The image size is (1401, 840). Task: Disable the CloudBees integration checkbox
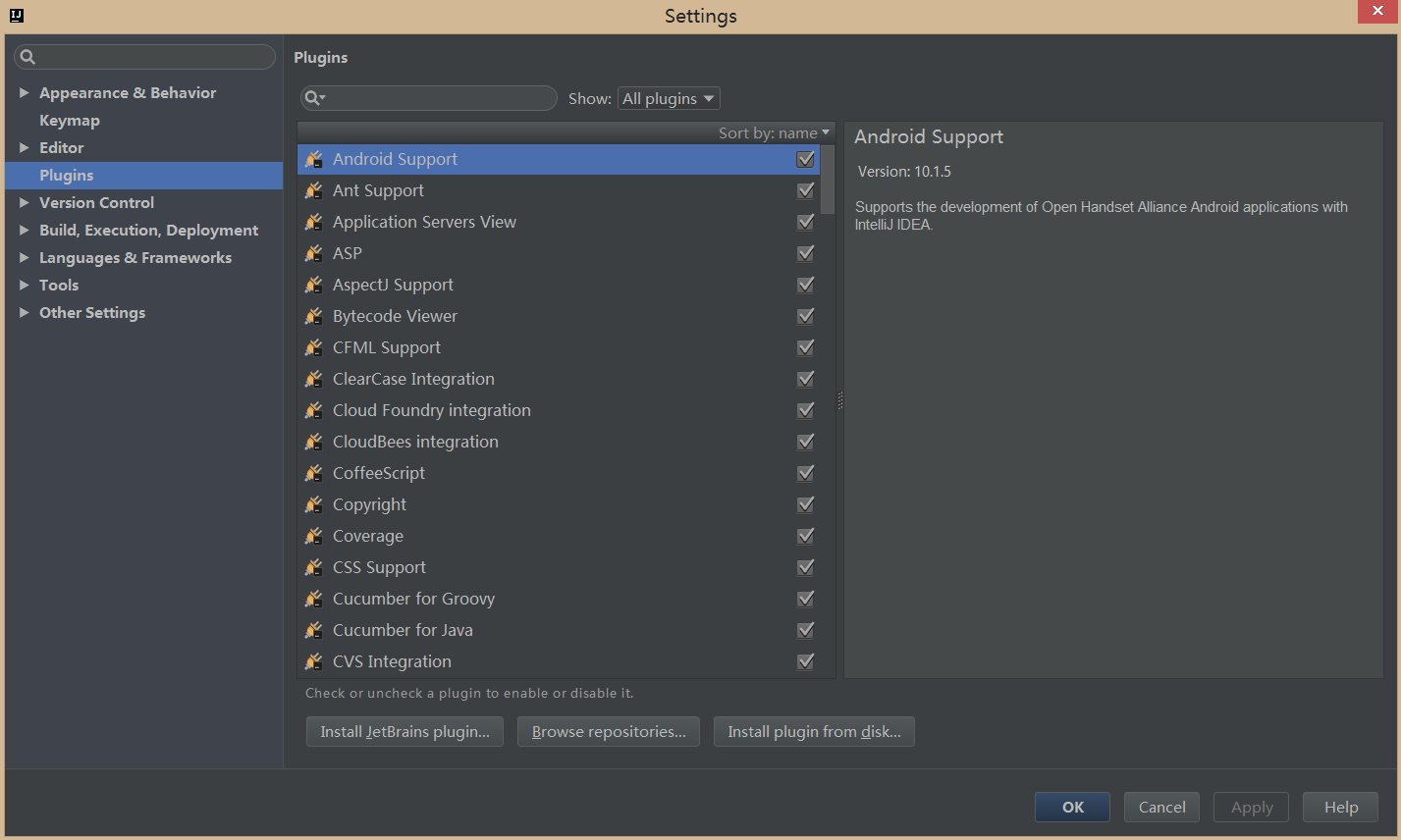[806, 442]
